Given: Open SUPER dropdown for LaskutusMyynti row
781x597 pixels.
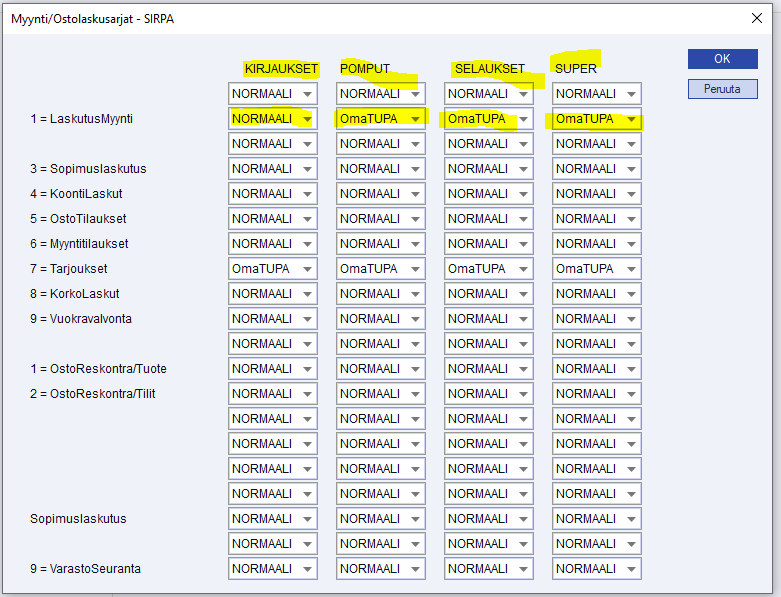Looking at the screenshot, I should [x=630, y=119].
